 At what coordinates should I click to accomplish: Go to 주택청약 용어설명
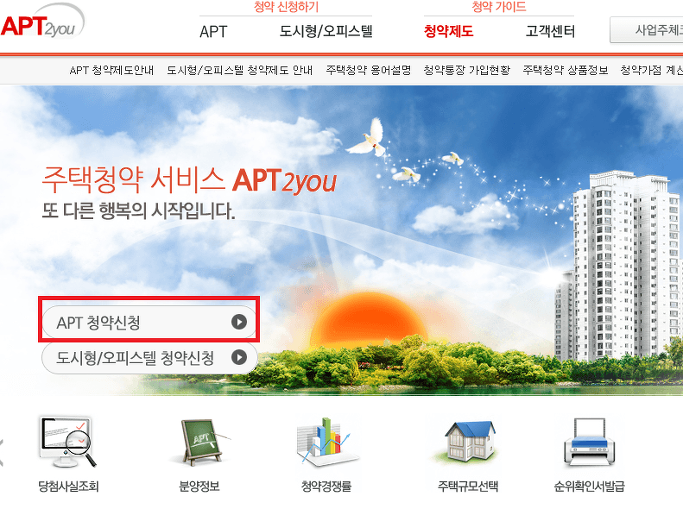click(x=368, y=70)
